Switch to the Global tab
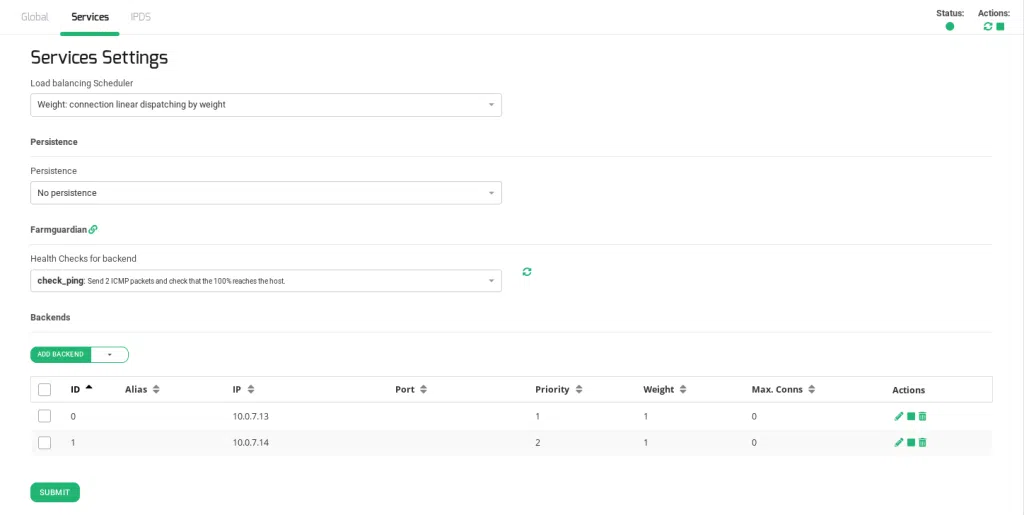1024x515 pixels. [x=35, y=17]
